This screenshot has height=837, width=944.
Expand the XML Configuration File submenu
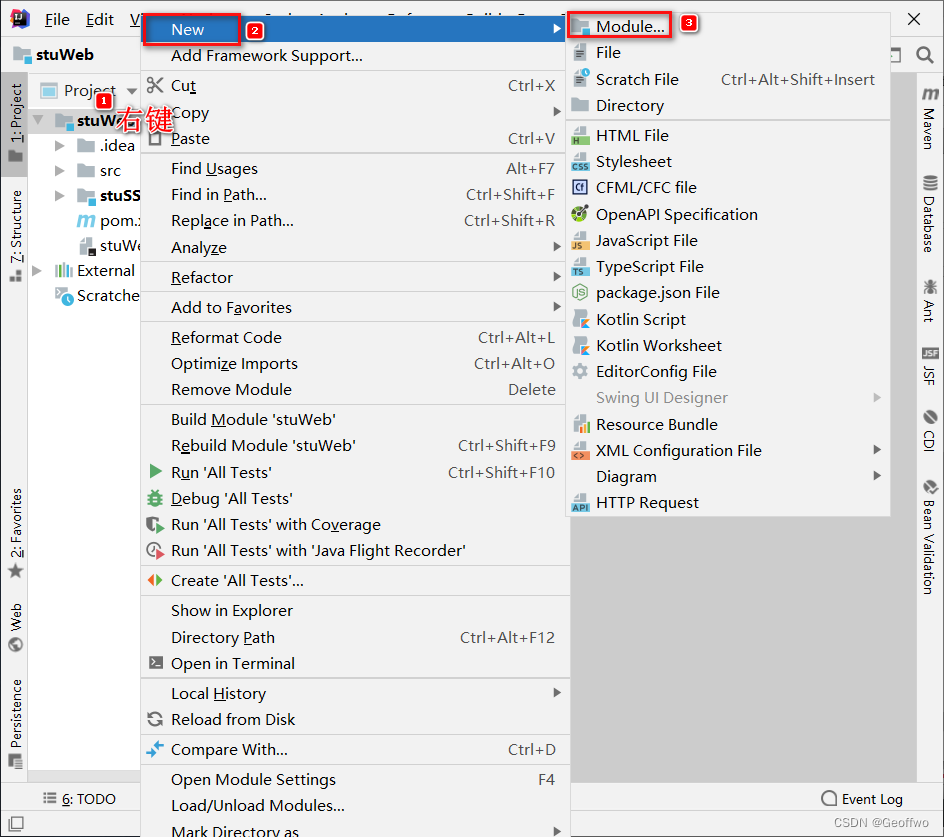point(728,450)
